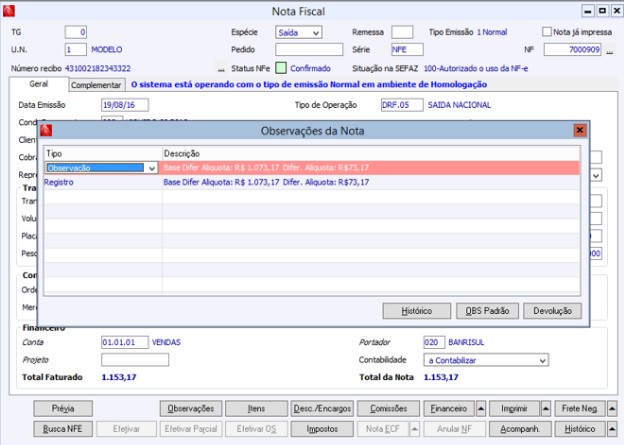Click the Data Emissão field 19/08/16
The height and width of the screenshot is (445, 624).
pos(125,105)
